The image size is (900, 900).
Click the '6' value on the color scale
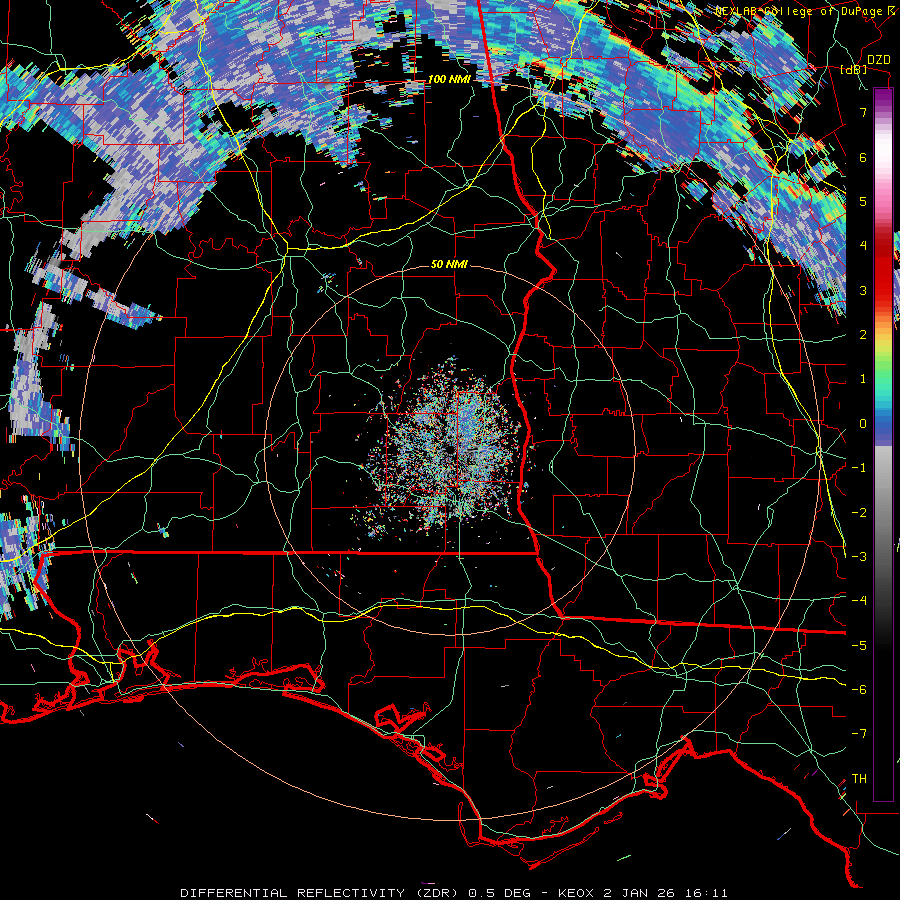coord(863,157)
